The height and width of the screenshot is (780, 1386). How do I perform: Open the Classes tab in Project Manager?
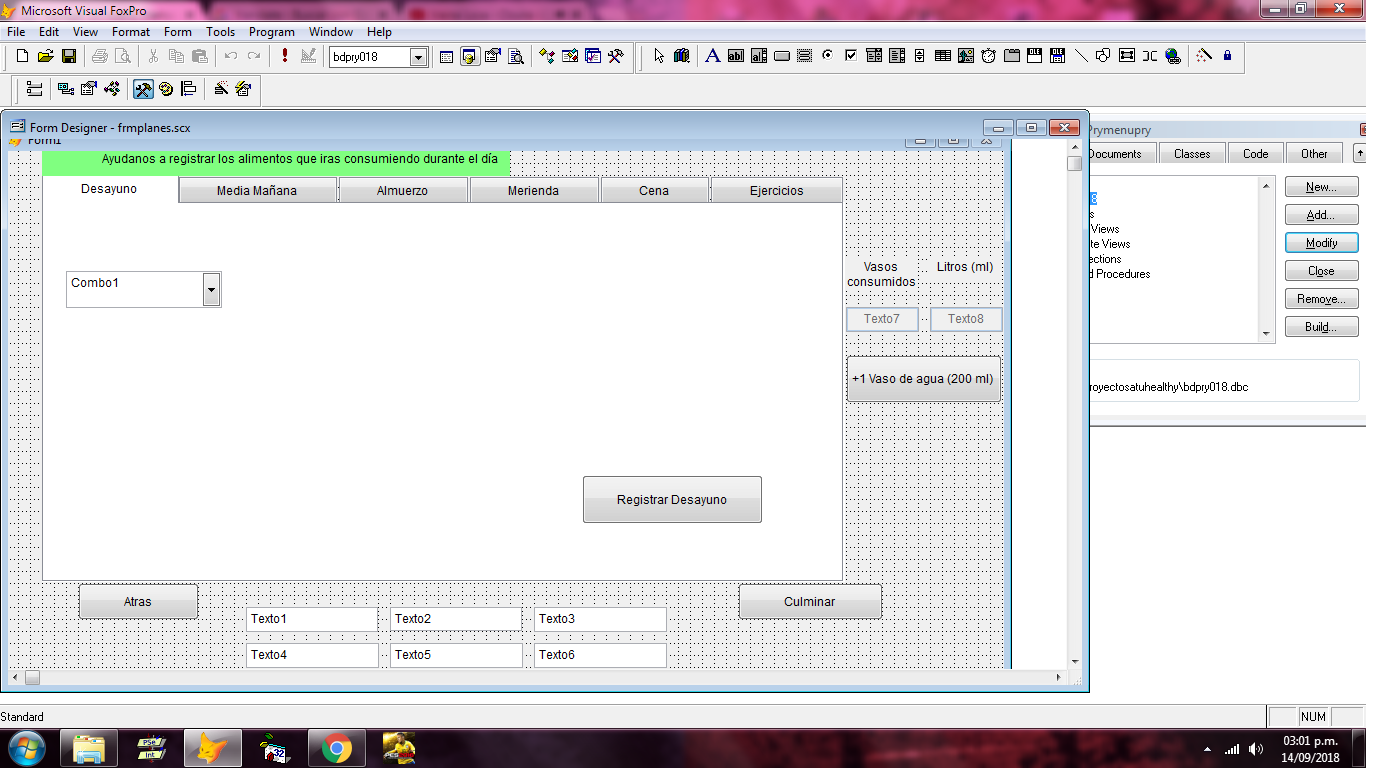click(1192, 153)
